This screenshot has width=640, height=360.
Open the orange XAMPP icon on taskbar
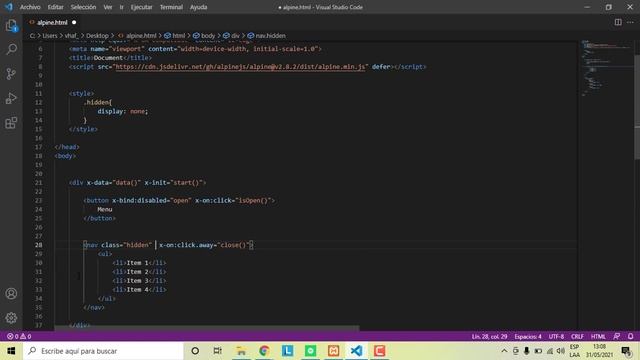(333, 351)
